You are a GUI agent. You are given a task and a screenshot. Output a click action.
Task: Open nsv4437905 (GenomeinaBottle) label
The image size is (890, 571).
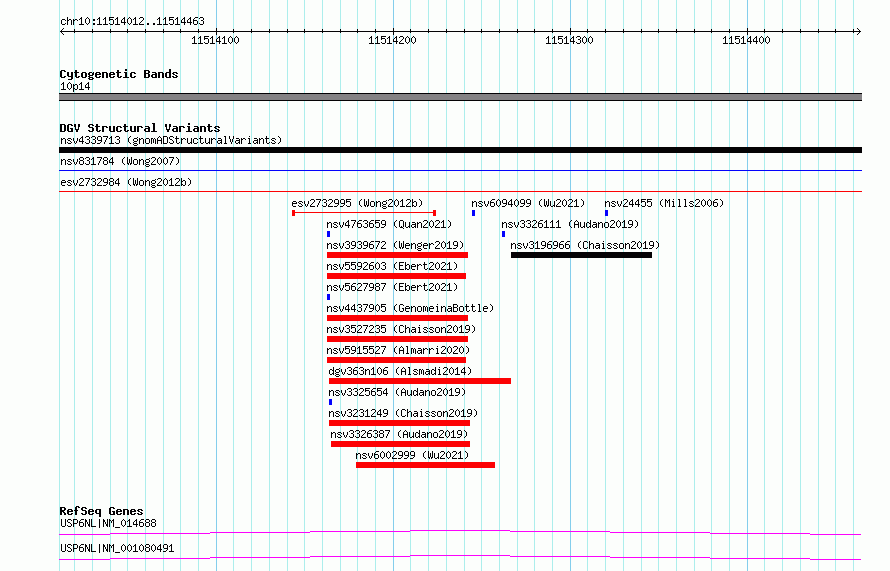click(410, 308)
